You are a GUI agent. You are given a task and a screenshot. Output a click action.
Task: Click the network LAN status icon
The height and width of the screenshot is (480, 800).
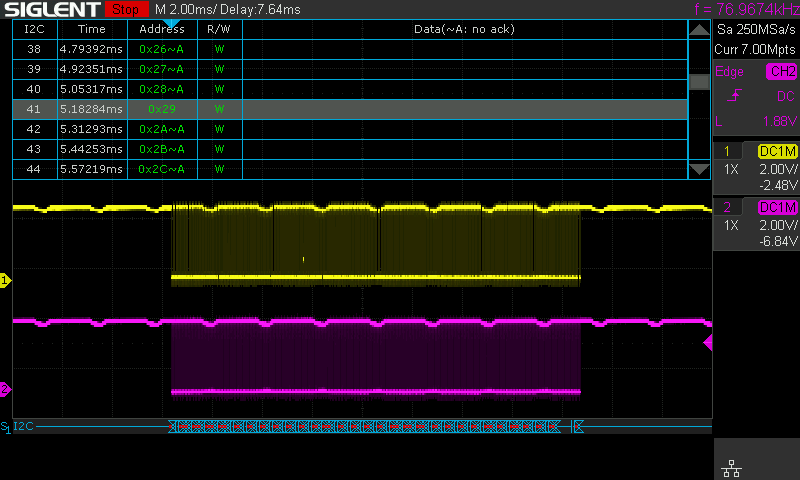730,467
